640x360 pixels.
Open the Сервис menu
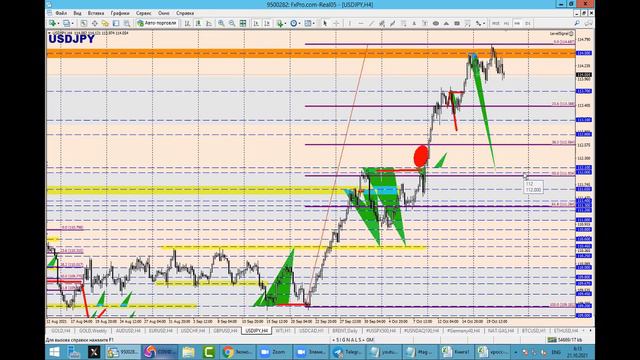pos(143,13)
